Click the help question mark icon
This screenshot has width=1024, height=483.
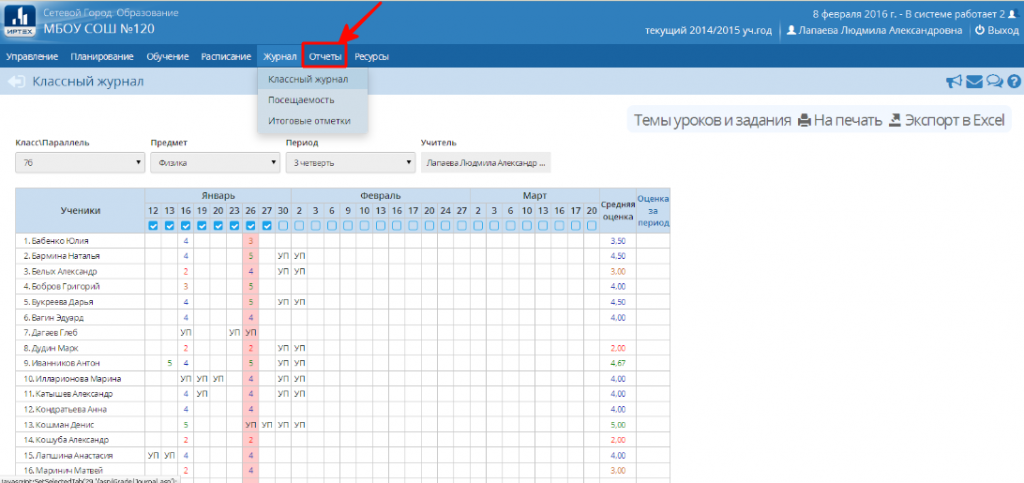click(x=1013, y=82)
